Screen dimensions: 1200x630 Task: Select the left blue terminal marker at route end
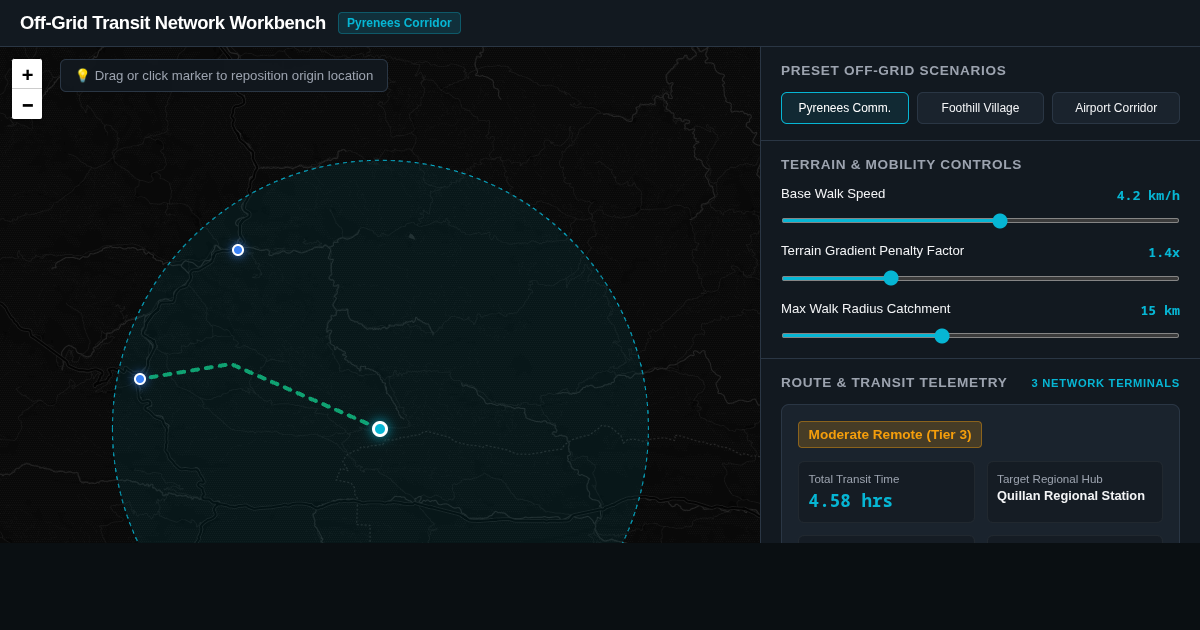[140, 379]
